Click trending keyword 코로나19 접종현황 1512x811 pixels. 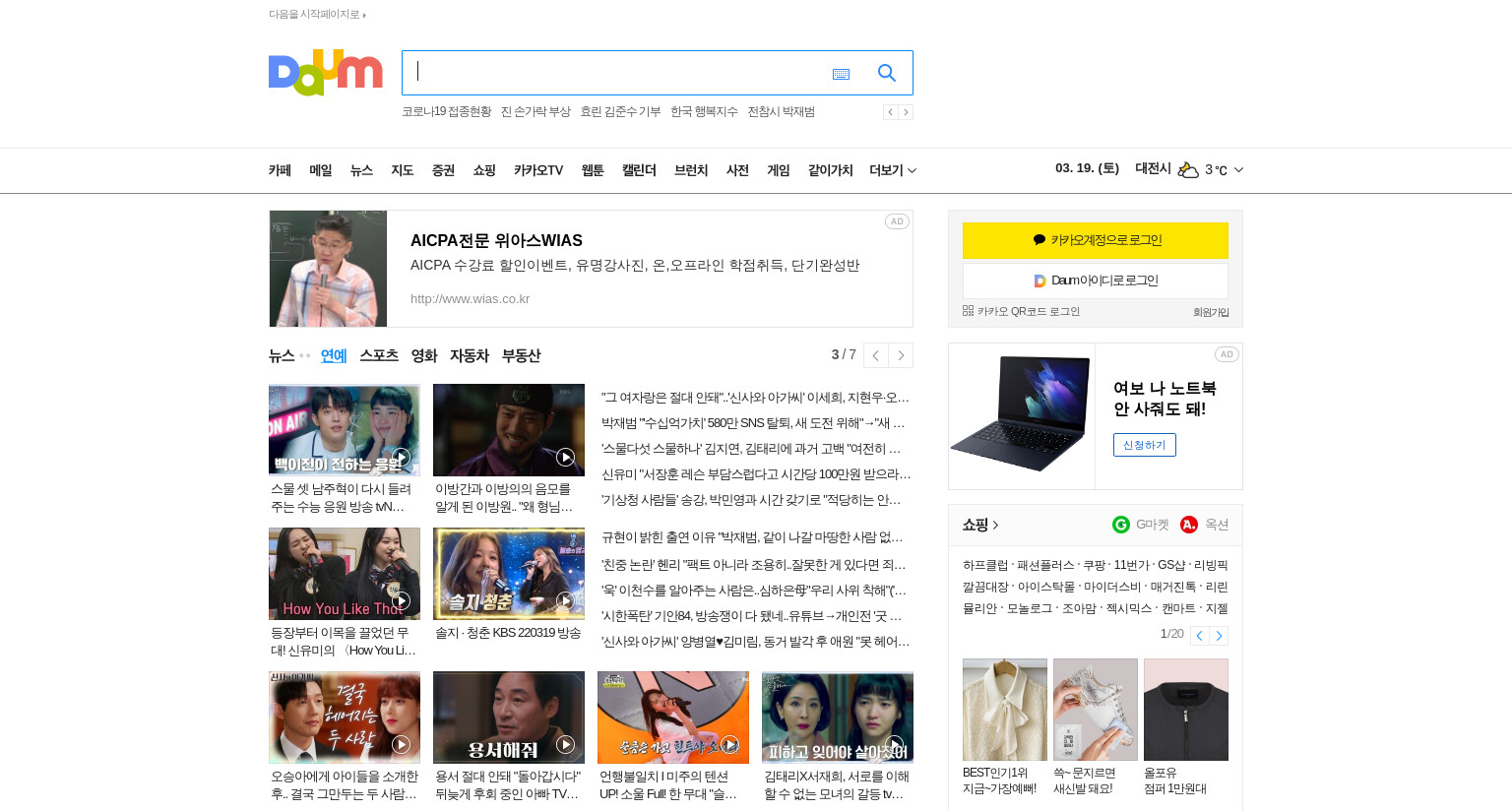click(x=446, y=112)
